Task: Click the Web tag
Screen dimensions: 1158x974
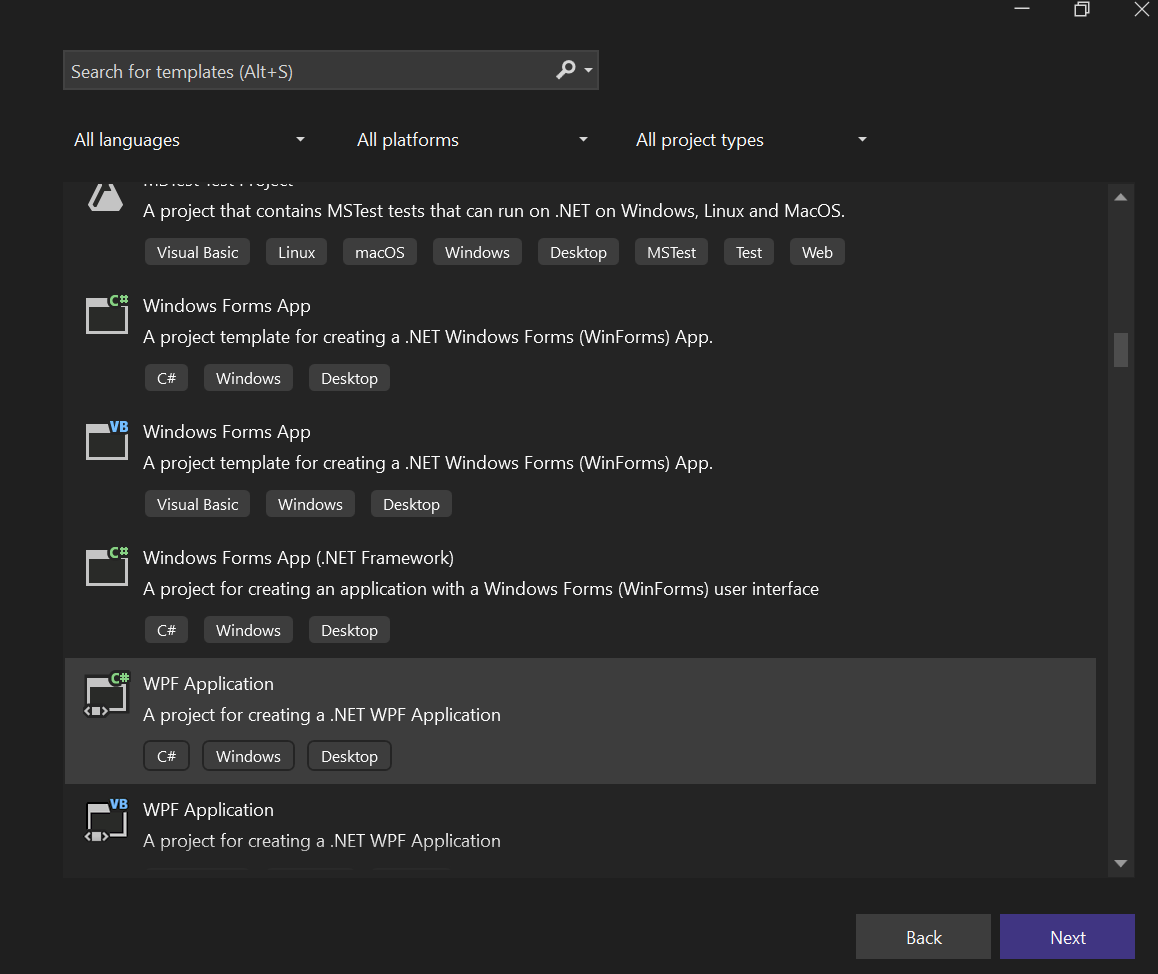Action: click(x=817, y=253)
